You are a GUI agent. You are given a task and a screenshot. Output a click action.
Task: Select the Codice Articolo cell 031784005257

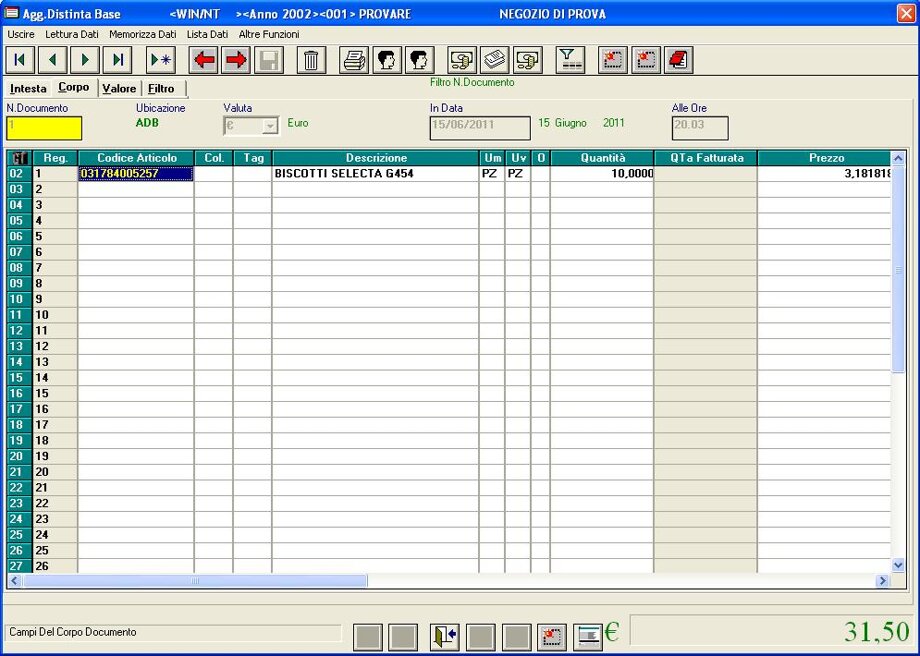point(135,174)
